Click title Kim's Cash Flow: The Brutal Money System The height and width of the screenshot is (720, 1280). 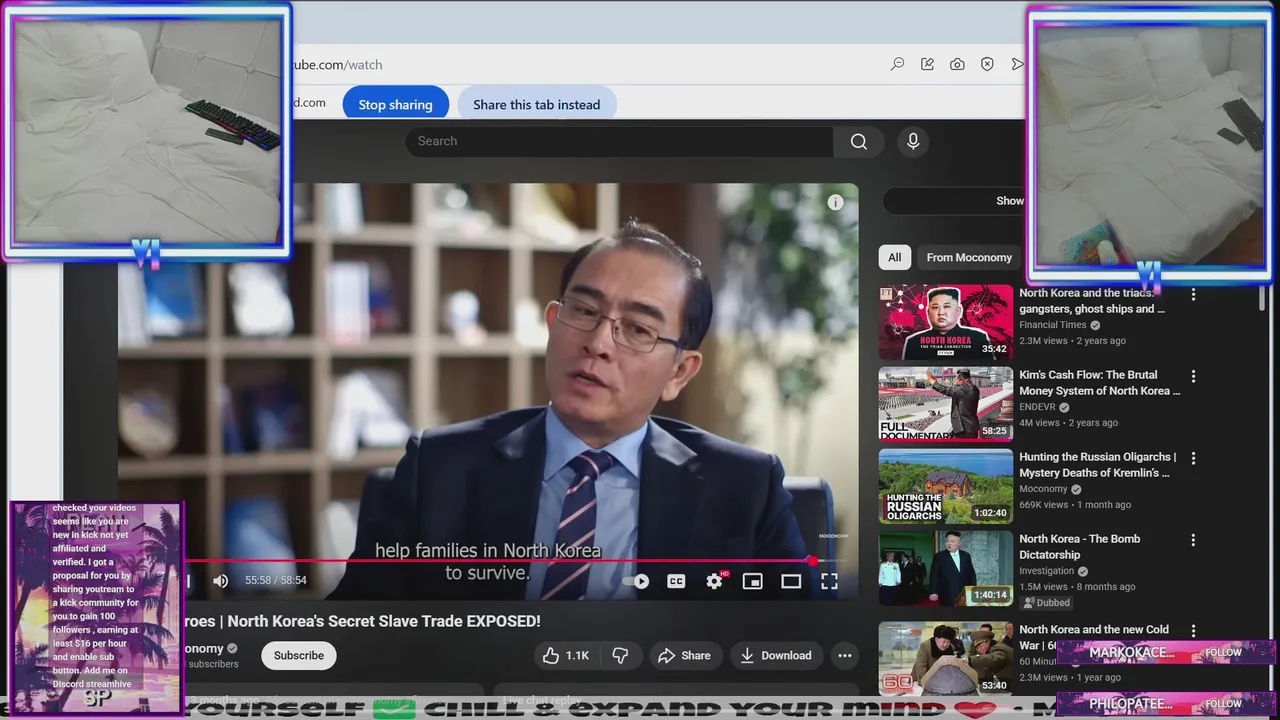coord(1100,383)
